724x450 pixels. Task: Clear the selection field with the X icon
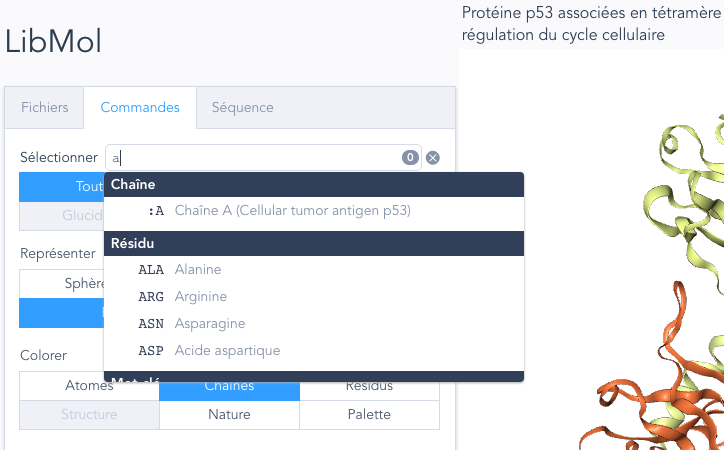(x=433, y=158)
